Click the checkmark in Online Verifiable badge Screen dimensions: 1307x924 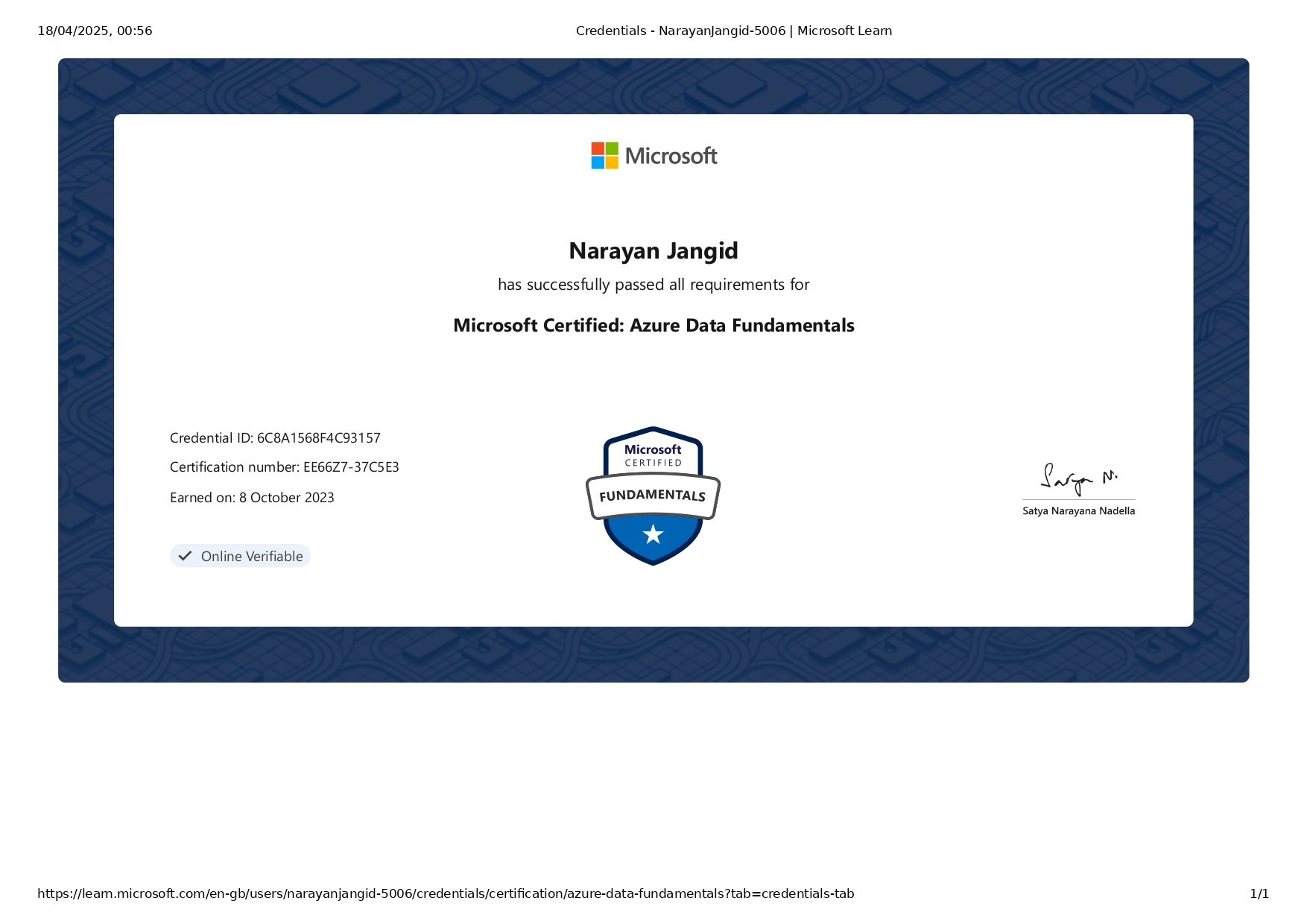point(186,556)
